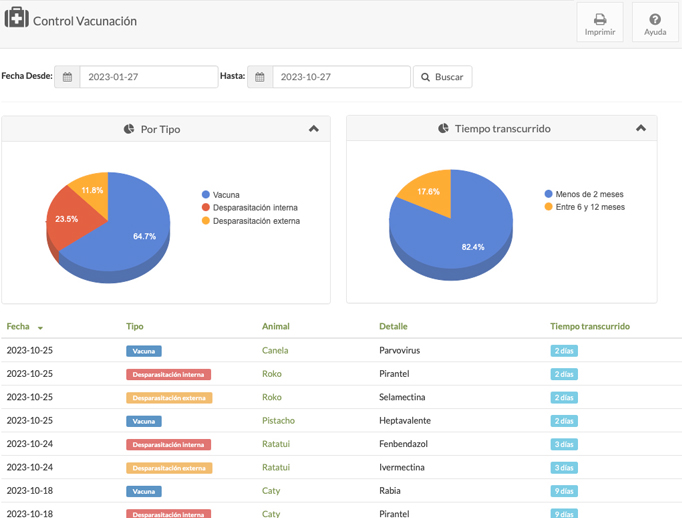Open Canela animal link
This screenshot has height=518, width=682.
pyautogui.click(x=274, y=351)
